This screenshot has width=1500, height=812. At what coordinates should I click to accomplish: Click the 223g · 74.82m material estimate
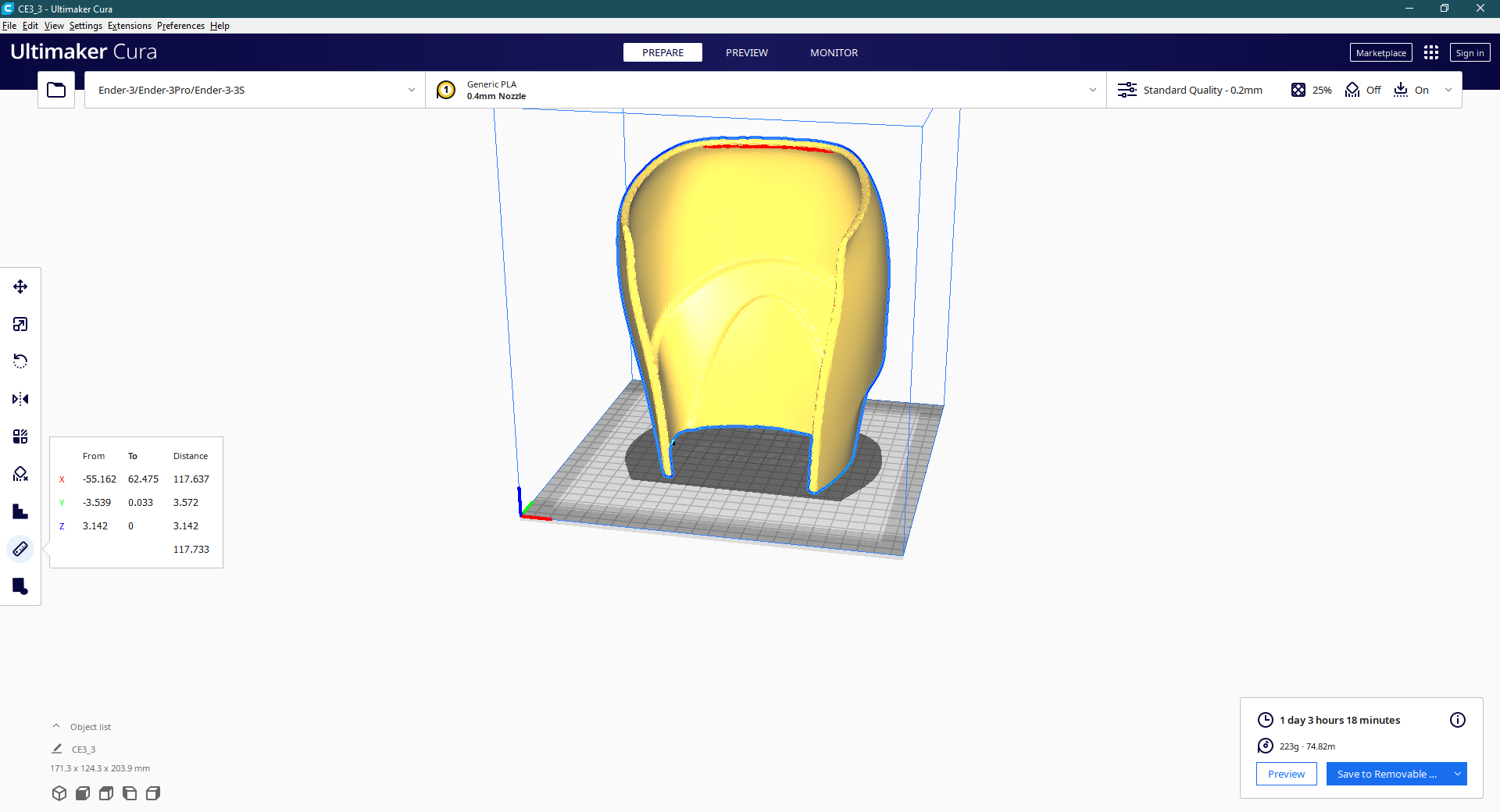[x=1307, y=746]
